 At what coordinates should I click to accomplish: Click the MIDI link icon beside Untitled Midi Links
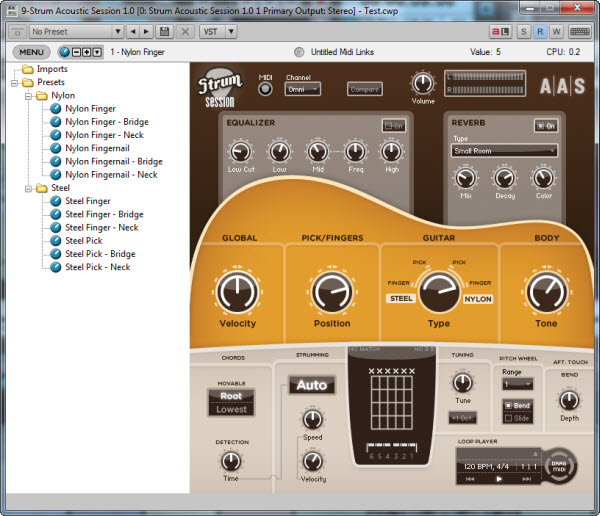[x=299, y=52]
